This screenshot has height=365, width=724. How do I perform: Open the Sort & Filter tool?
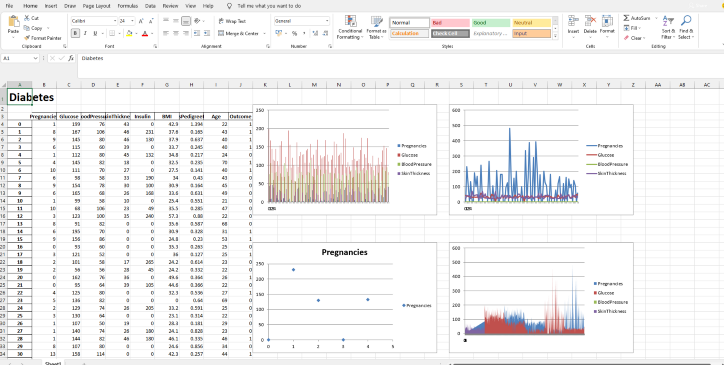point(667,28)
